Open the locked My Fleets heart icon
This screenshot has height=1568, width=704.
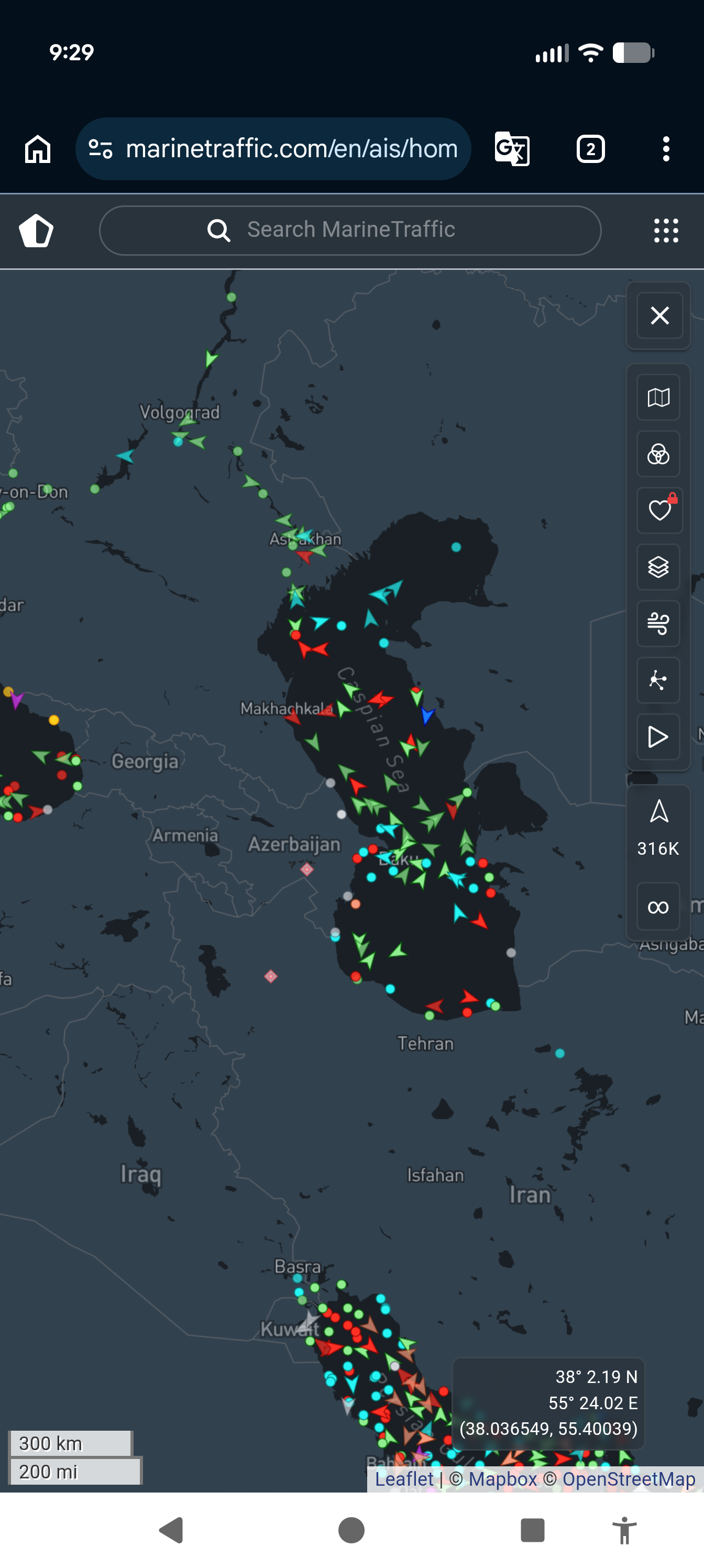point(659,510)
